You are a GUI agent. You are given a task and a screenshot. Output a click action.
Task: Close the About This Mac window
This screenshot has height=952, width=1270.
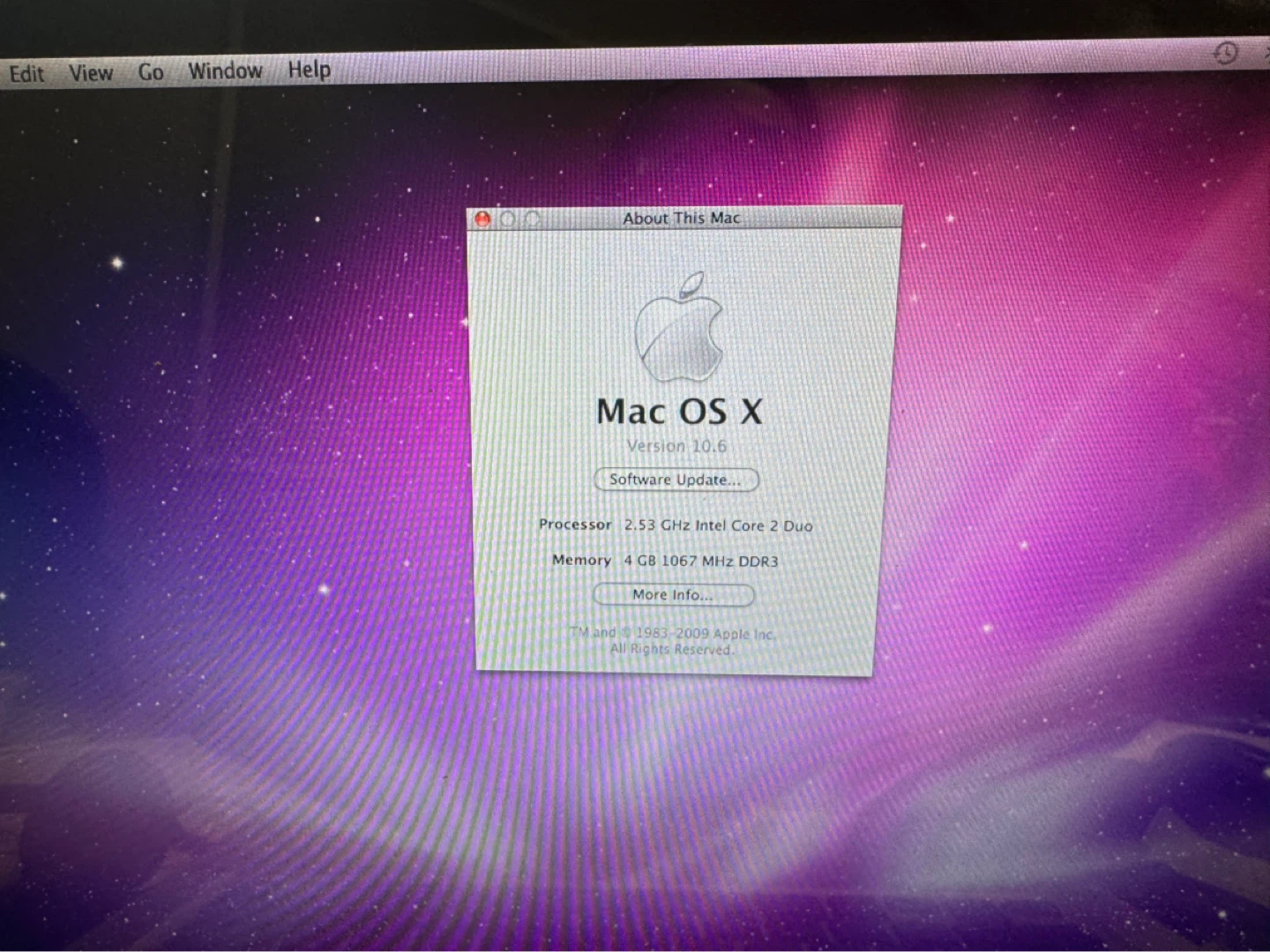click(482, 219)
